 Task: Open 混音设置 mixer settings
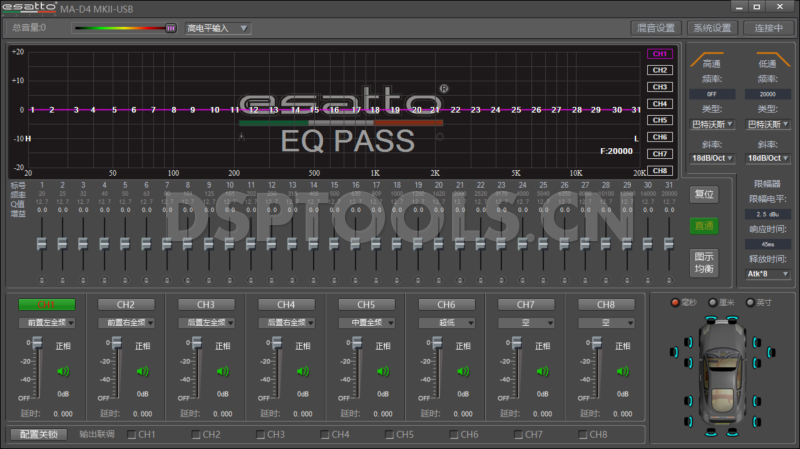coord(656,28)
